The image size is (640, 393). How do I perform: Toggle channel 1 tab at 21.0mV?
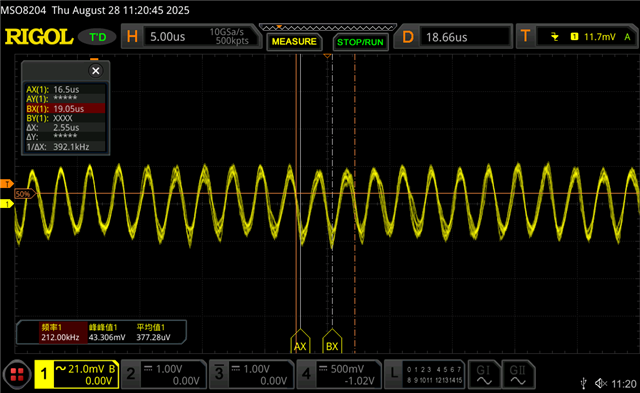click(x=77, y=374)
